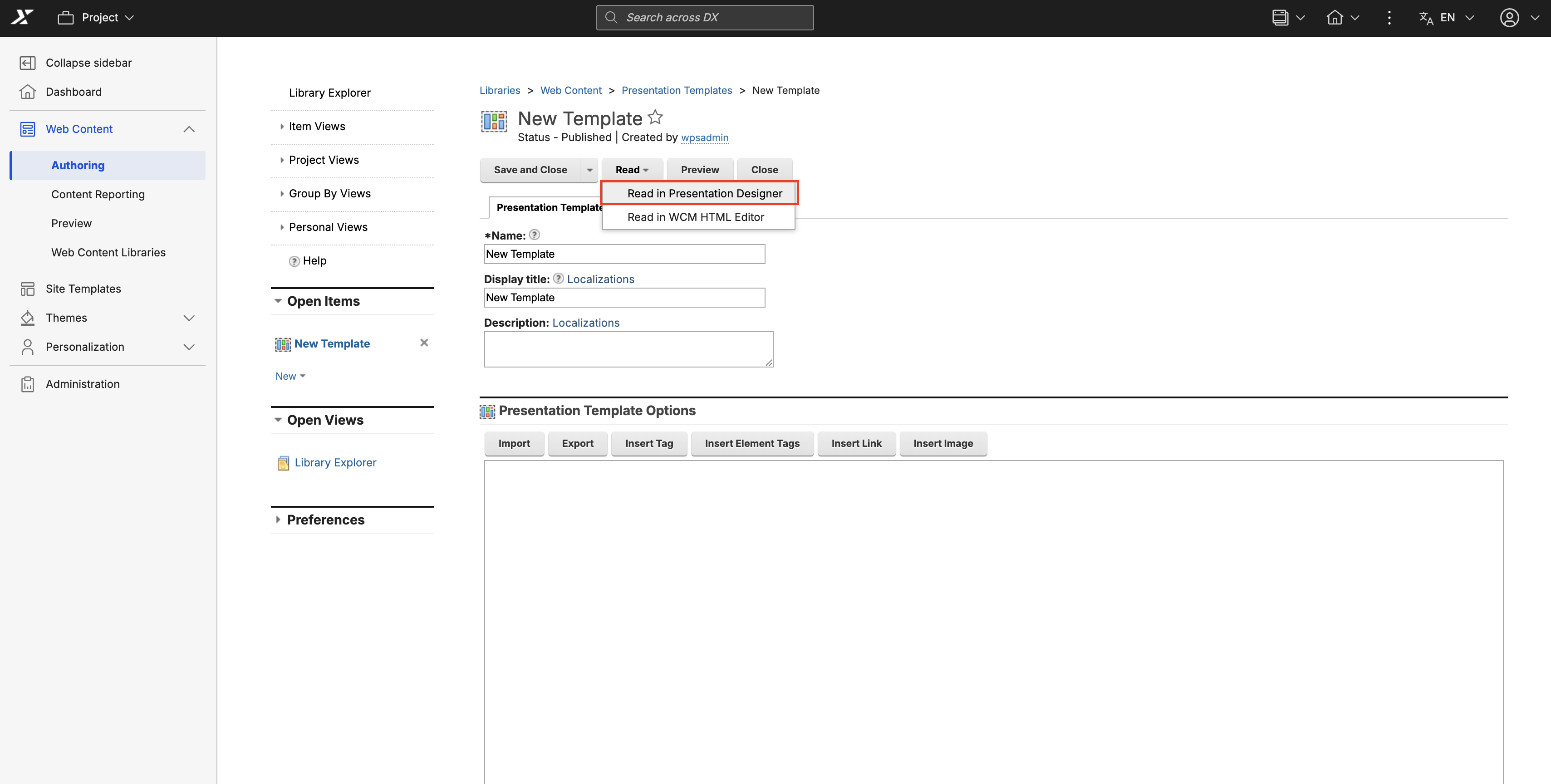Open the wpsadmin creator link
1551x784 pixels.
[704, 138]
